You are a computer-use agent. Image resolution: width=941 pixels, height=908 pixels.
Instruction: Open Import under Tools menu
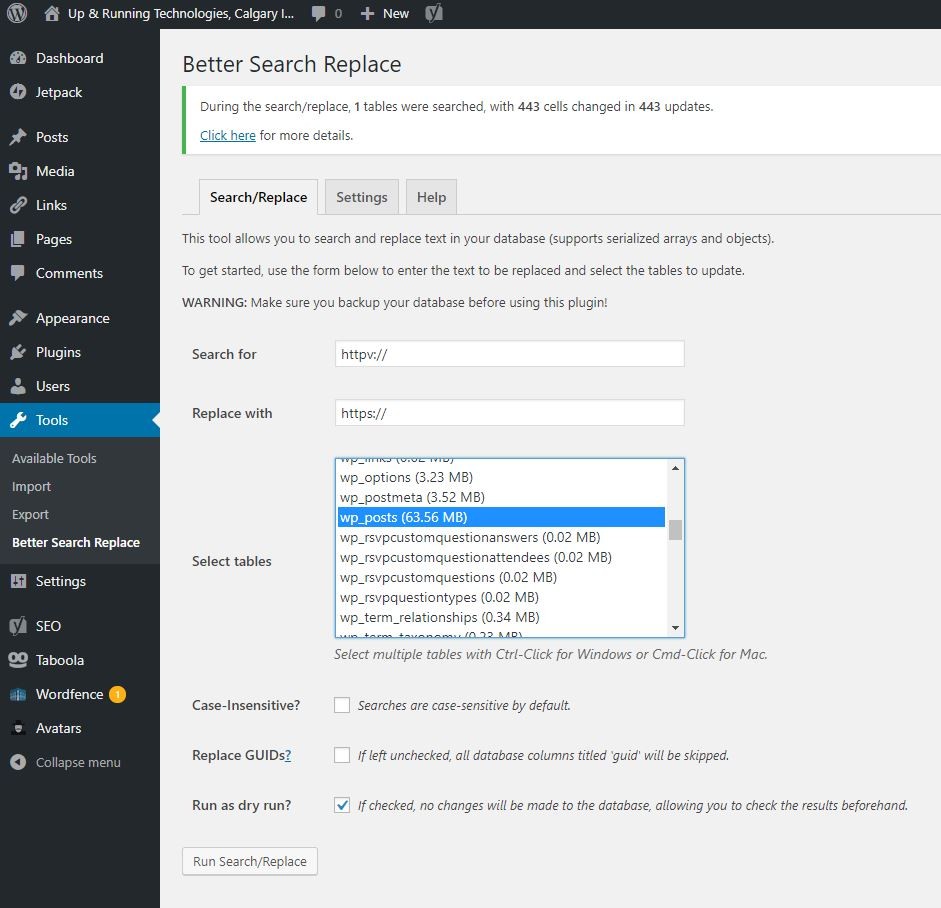(x=31, y=487)
